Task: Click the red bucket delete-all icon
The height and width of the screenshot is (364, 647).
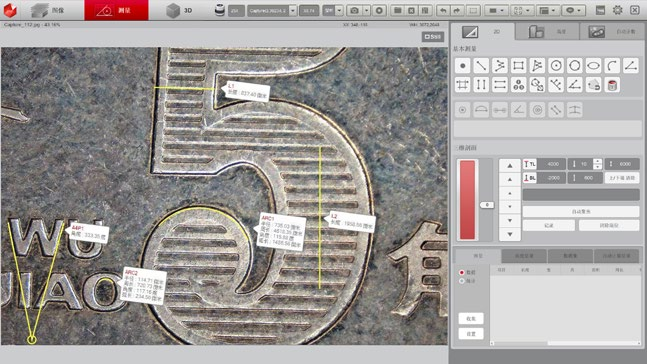Action: click(612, 85)
